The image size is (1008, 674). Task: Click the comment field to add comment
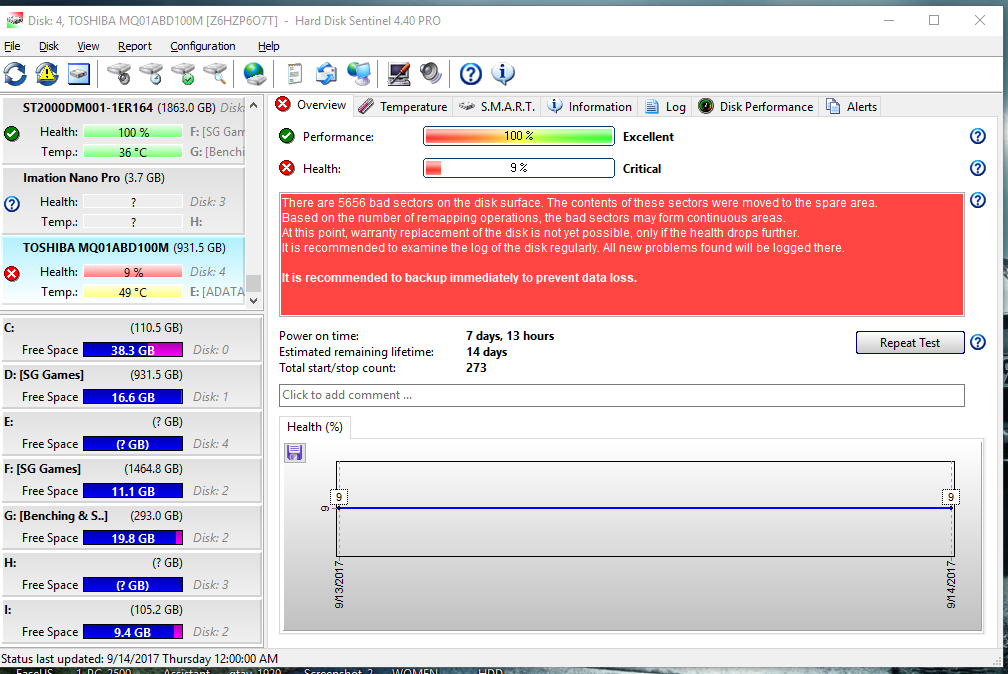coord(622,396)
